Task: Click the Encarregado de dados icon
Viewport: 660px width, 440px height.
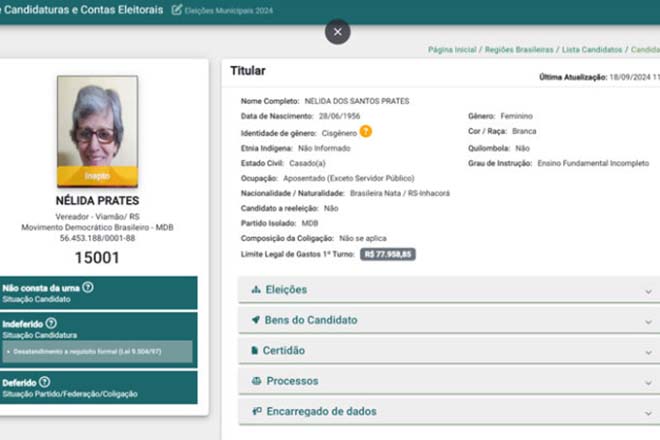Action: tap(256, 411)
